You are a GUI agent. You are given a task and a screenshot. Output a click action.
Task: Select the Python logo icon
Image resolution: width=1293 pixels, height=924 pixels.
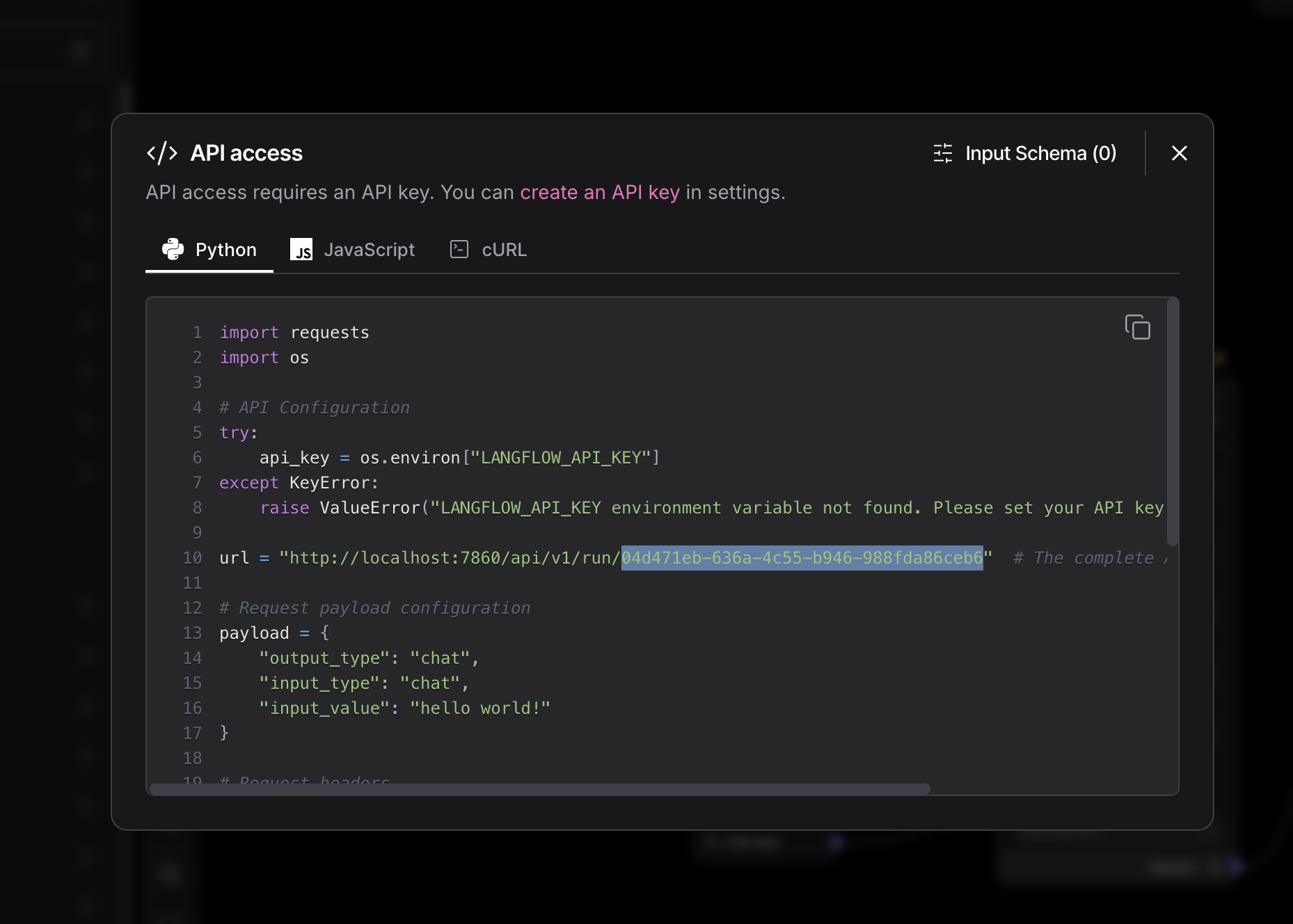pos(173,249)
